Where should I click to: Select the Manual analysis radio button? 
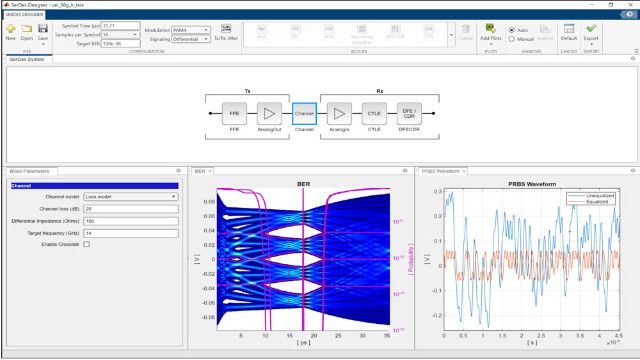click(x=511, y=39)
